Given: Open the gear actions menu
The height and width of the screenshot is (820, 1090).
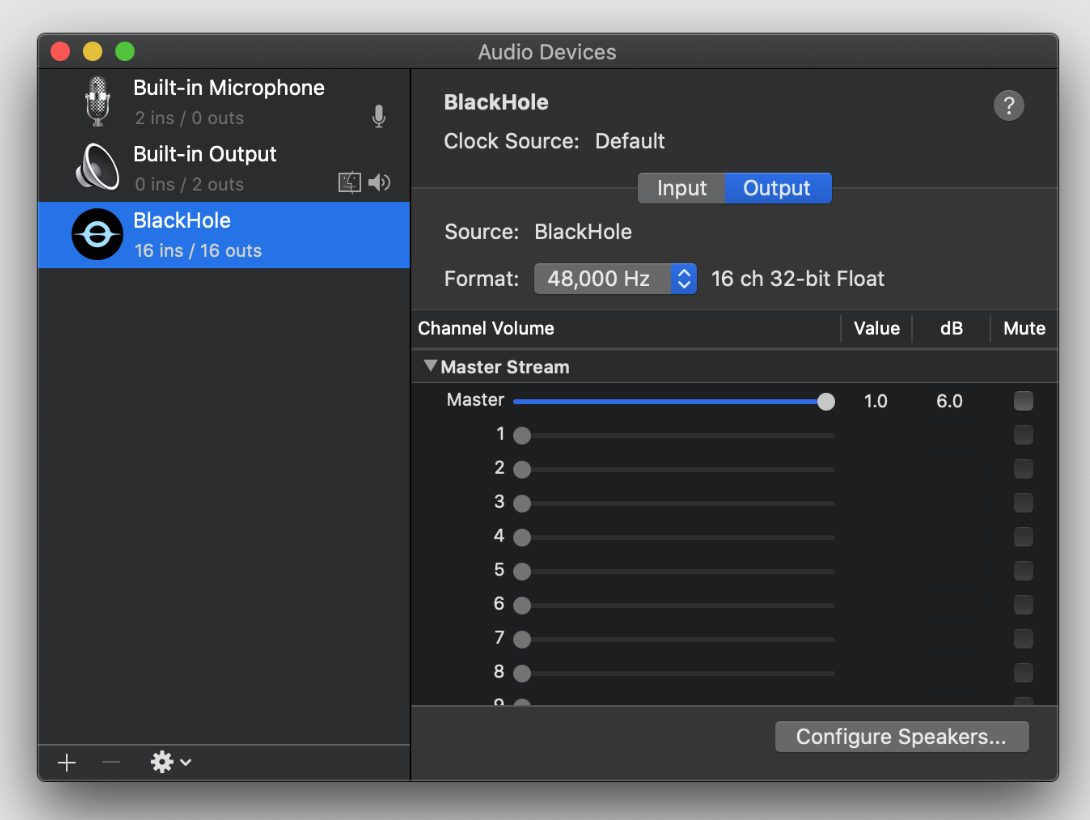Looking at the screenshot, I should click(x=170, y=762).
